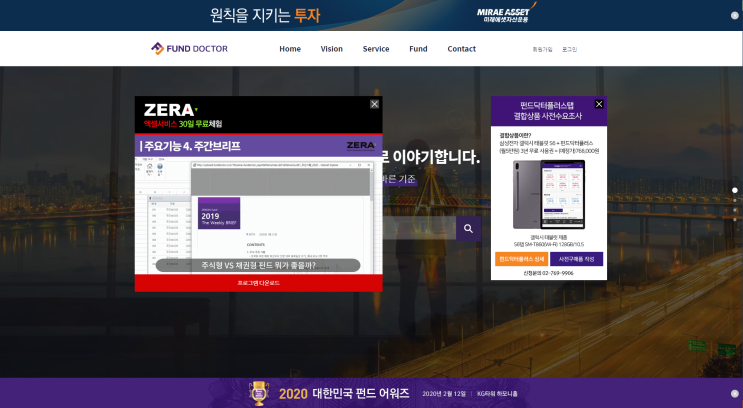Click the 원칙을 지키는 투자 banner text
743x408 pixels.
click(x=265, y=15)
